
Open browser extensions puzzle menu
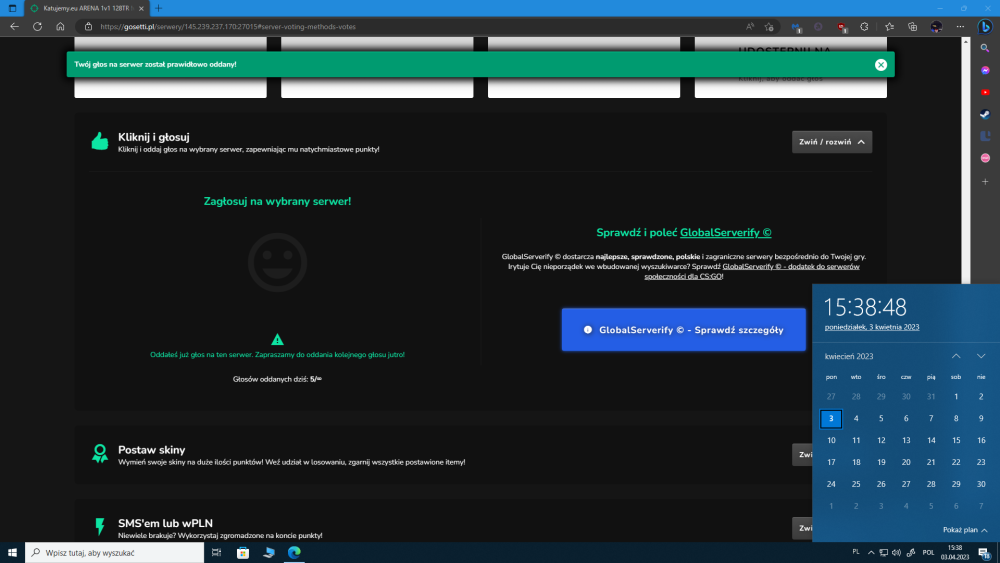(864, 27)
